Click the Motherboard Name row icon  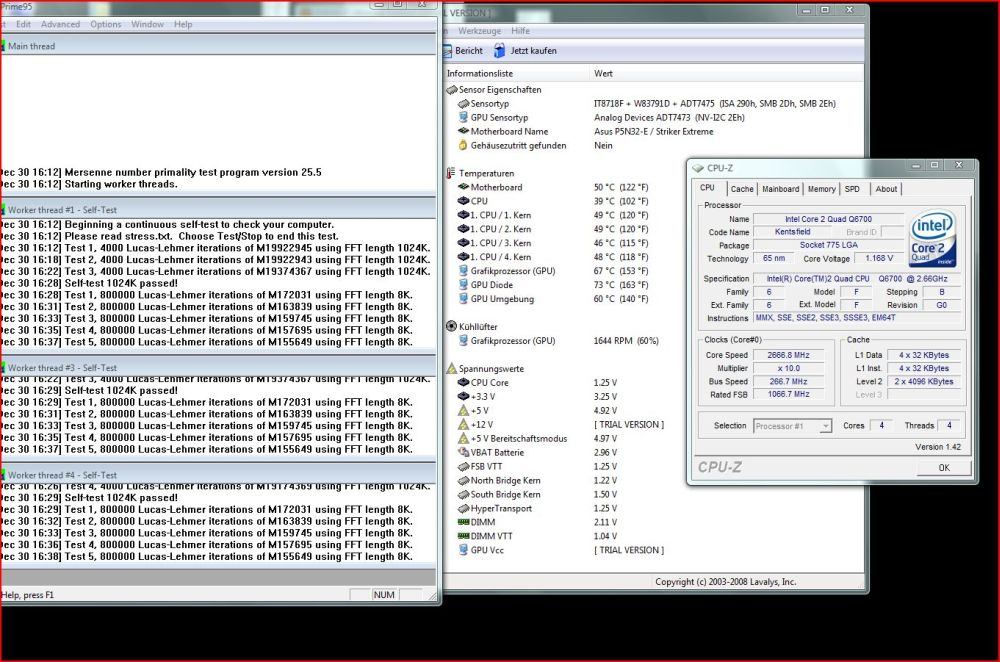point(464,131)
